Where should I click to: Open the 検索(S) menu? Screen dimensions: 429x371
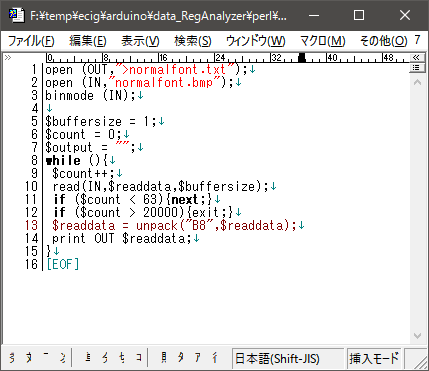[x=193, y=41]
